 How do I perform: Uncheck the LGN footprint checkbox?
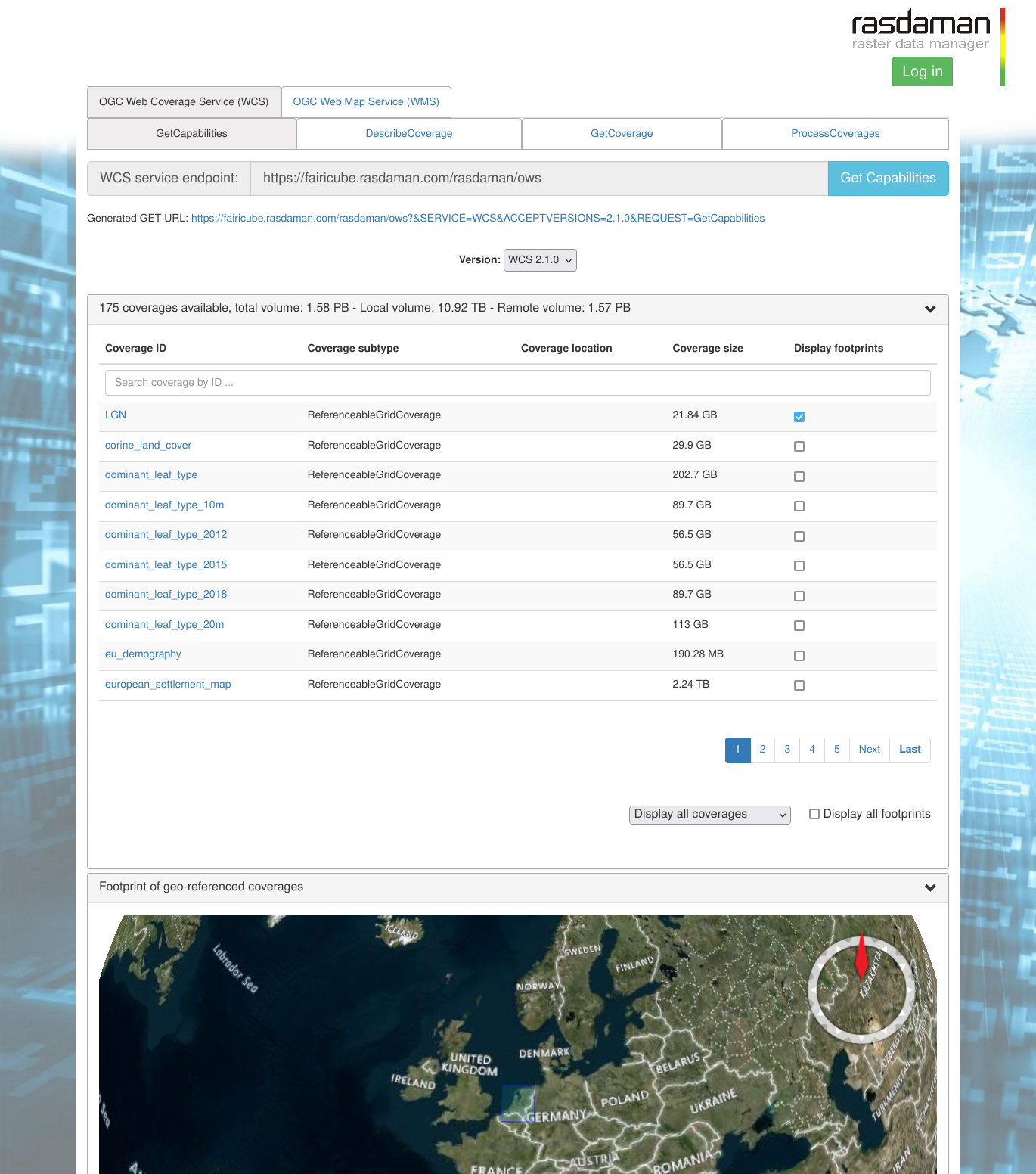click(799, 417)
